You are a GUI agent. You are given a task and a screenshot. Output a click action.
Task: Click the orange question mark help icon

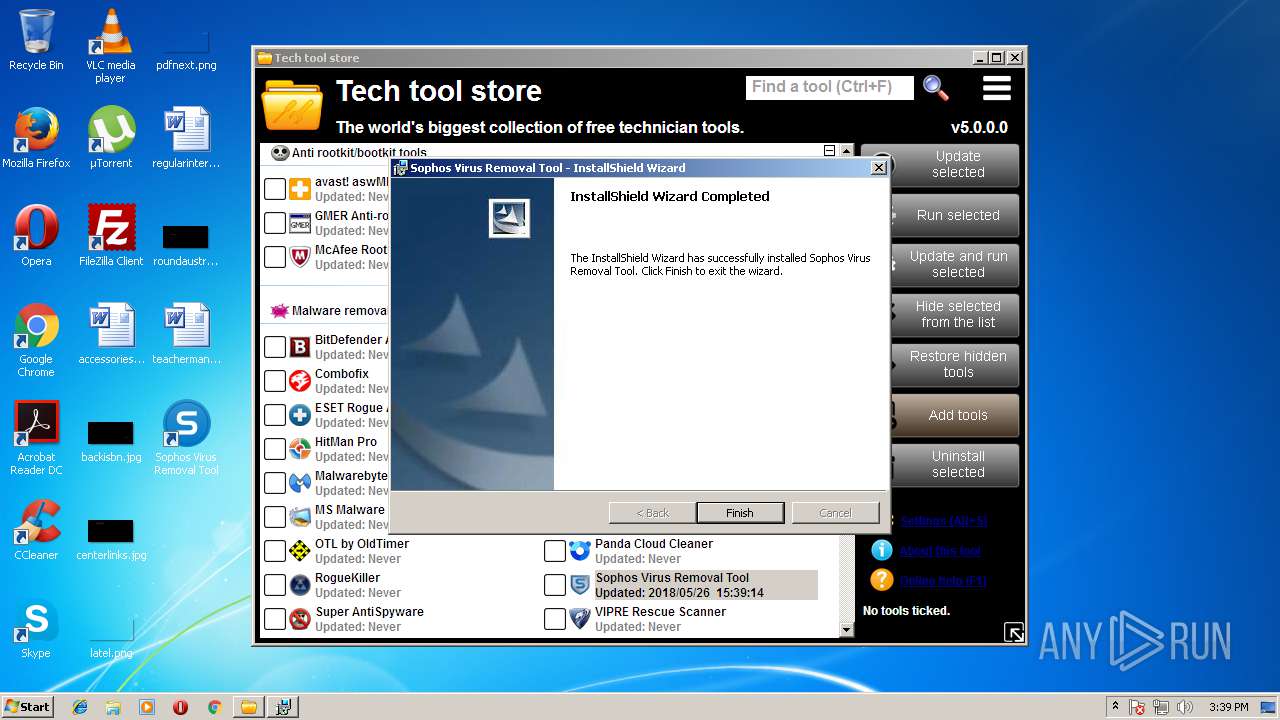pyautogui.click(x=881, y=580)
